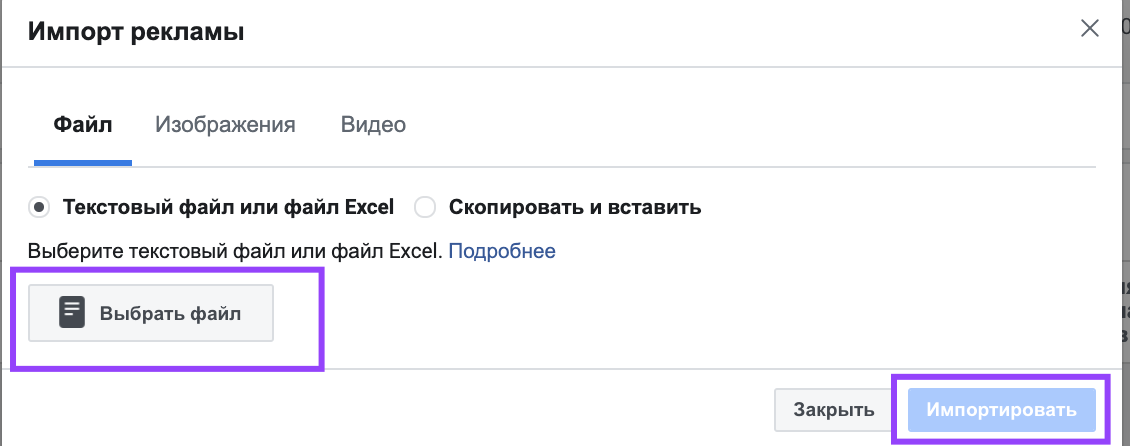Image resolution: width=1130 pixels, height=446 pixels.
Task: Switch to the Файл tab
Action: click(x=83, y=125)
